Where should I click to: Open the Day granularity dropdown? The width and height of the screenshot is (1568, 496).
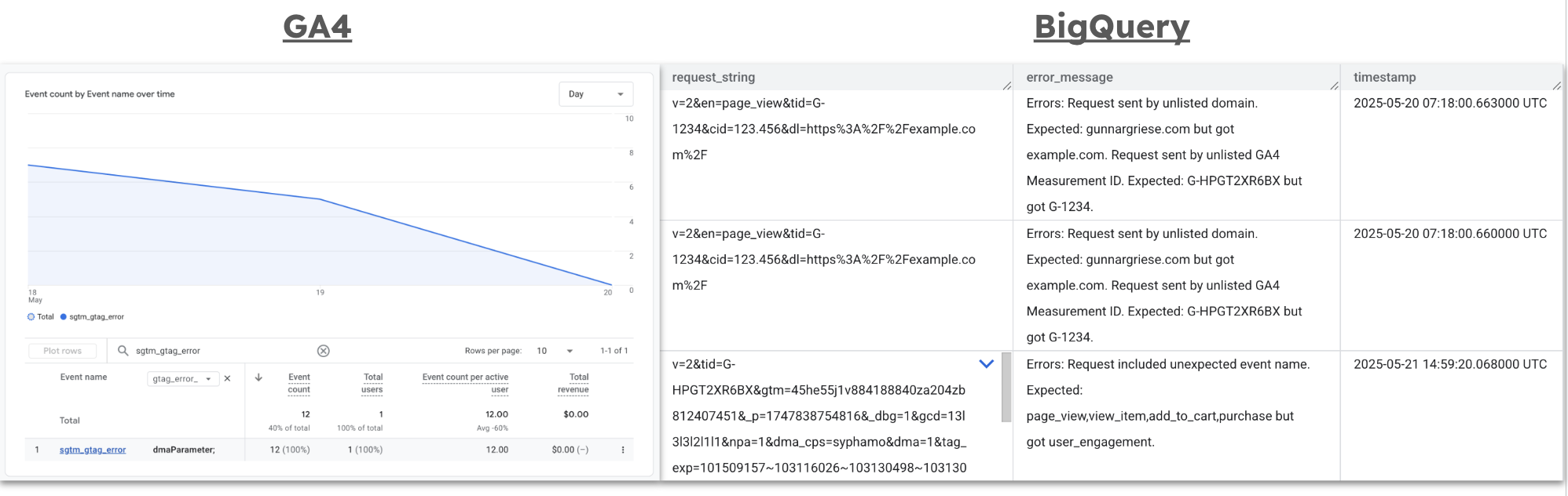point(596,94)
